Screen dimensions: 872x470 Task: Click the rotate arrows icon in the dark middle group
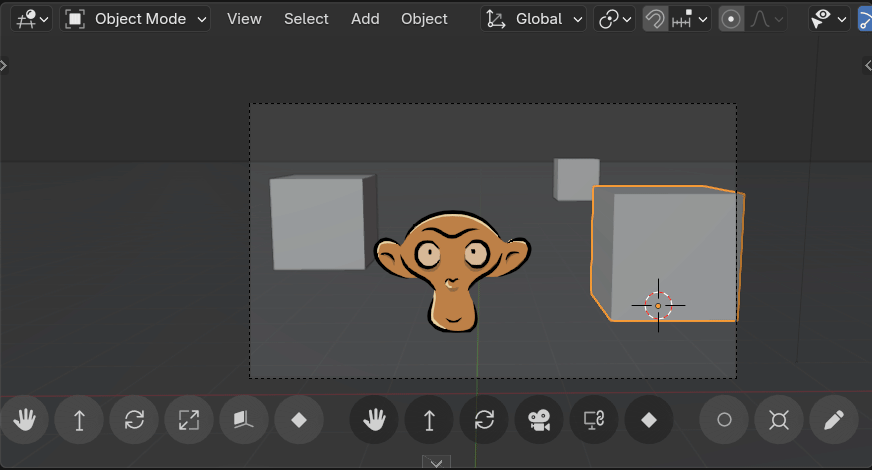tap(484, 419)
